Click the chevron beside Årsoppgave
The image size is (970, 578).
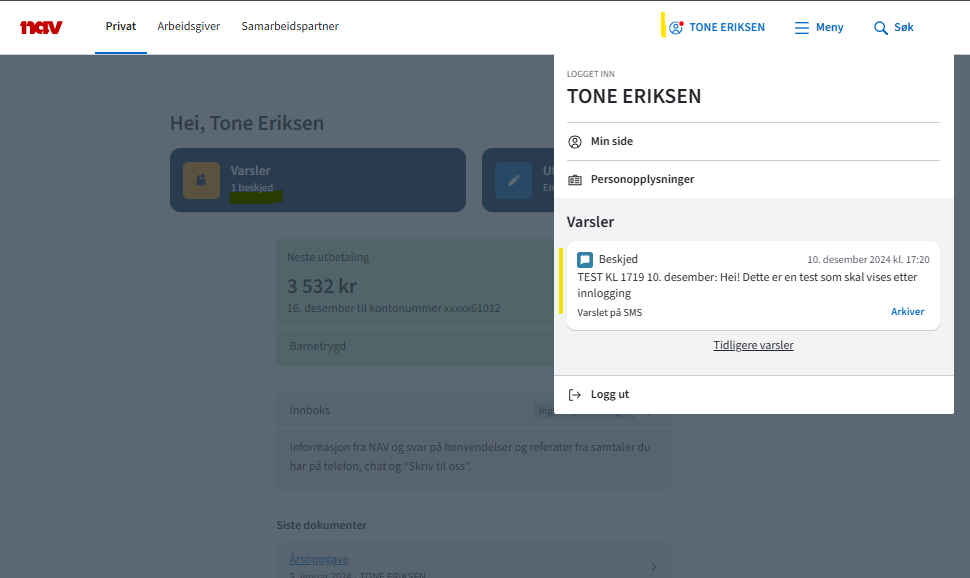point(654,566)
